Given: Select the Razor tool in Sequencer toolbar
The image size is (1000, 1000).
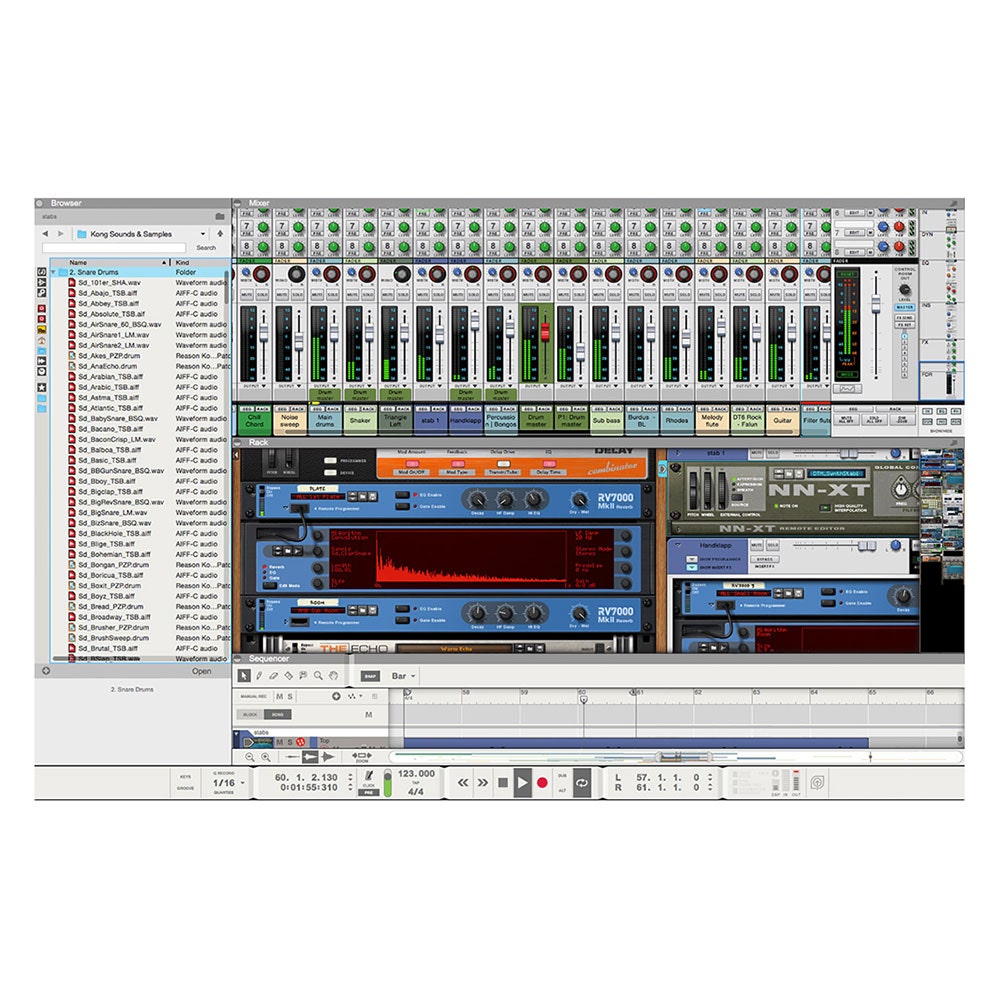Looking at the screenshot, I should click(288, 676).
